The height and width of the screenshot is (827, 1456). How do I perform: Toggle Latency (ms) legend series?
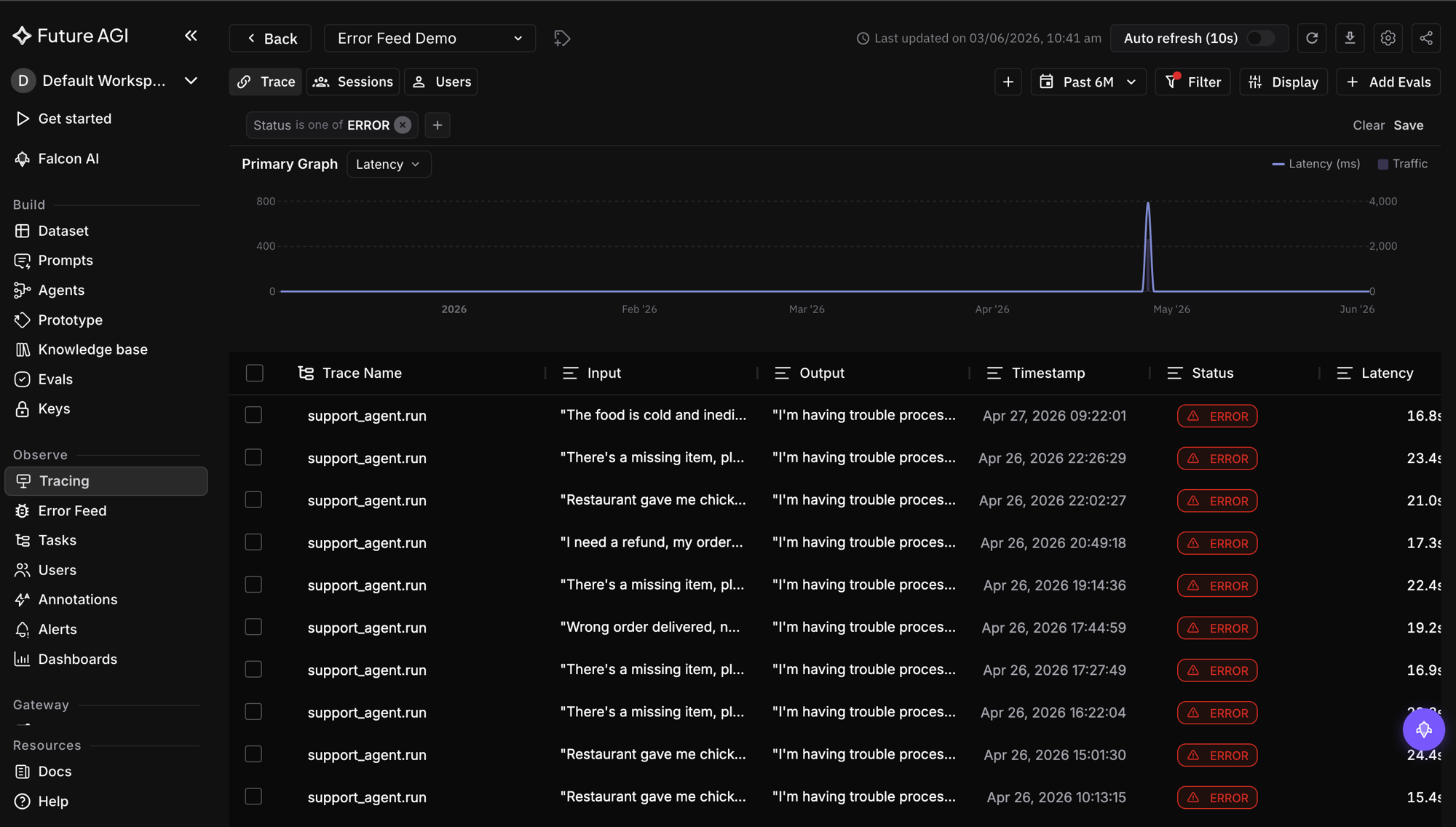pos(1316,164)
